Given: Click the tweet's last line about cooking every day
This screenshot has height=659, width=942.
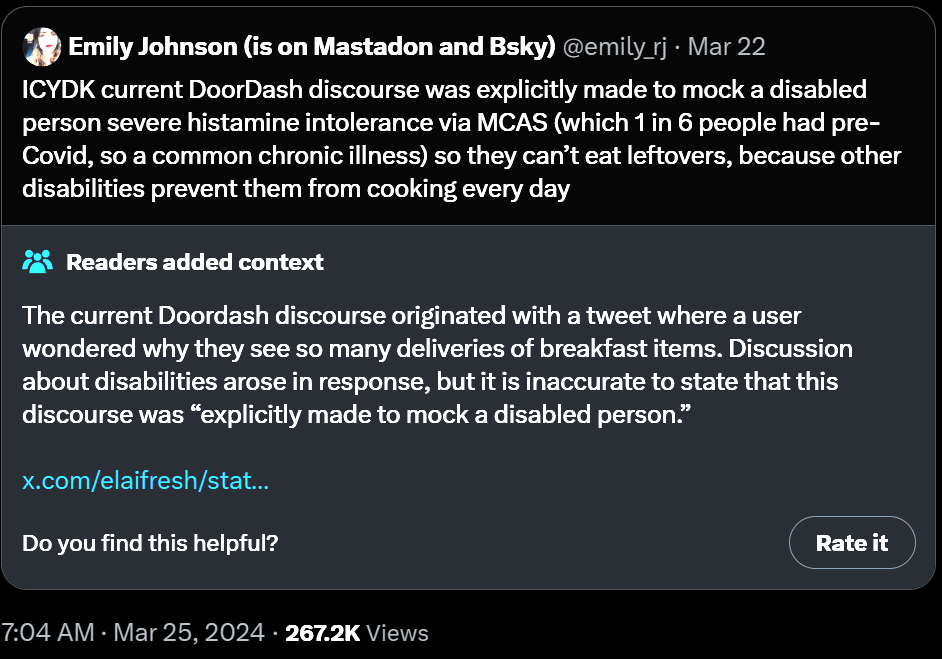Looking at the screenshot, I should tap(296, 189).
